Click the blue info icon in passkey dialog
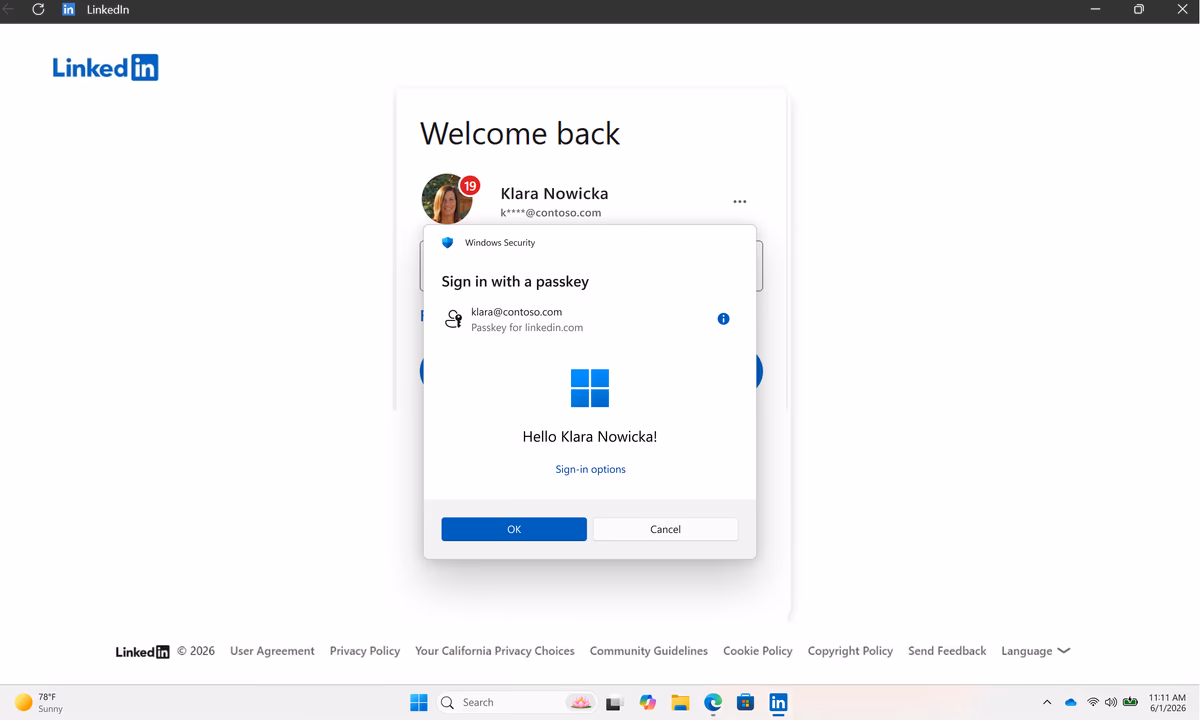The height and width of the screenshot is (720, 1200). coord(723,319)
